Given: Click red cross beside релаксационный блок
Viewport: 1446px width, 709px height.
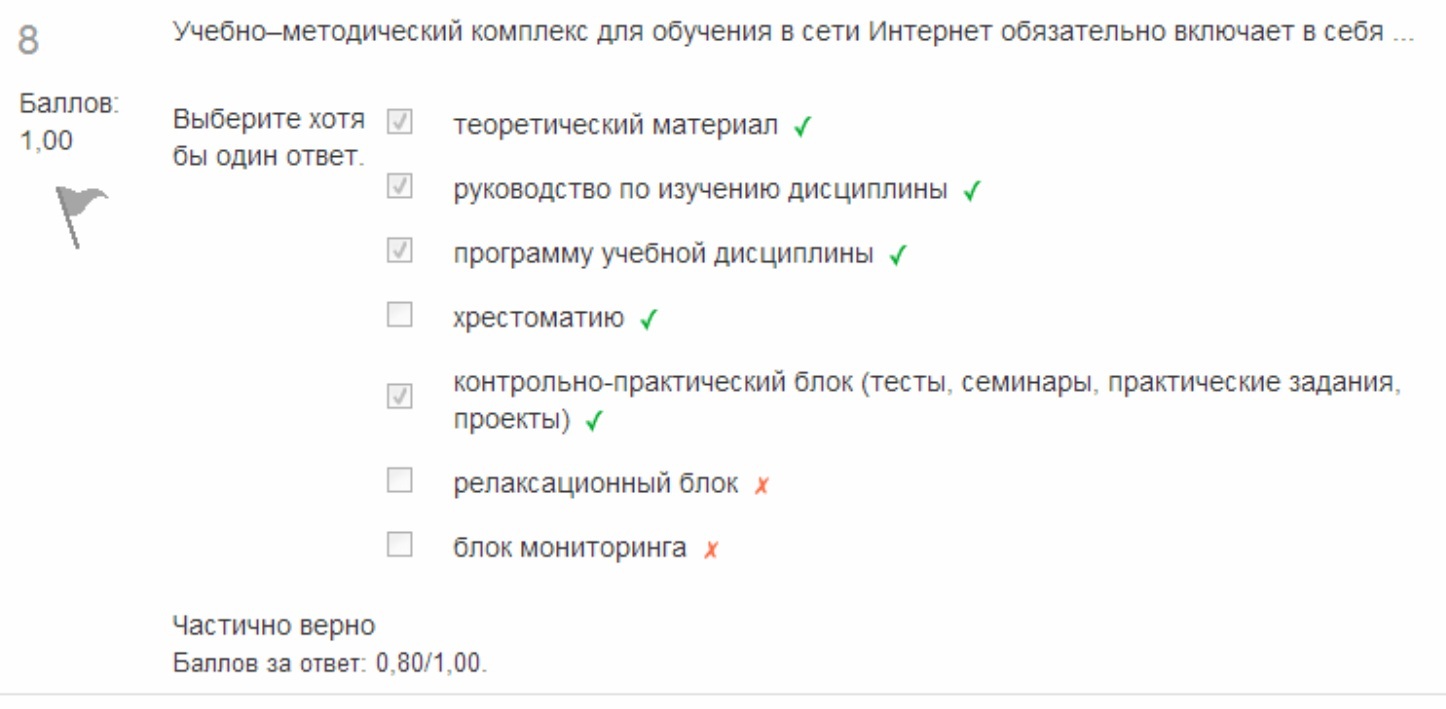Looking at the screenshot, I should [x=762, y=487].
